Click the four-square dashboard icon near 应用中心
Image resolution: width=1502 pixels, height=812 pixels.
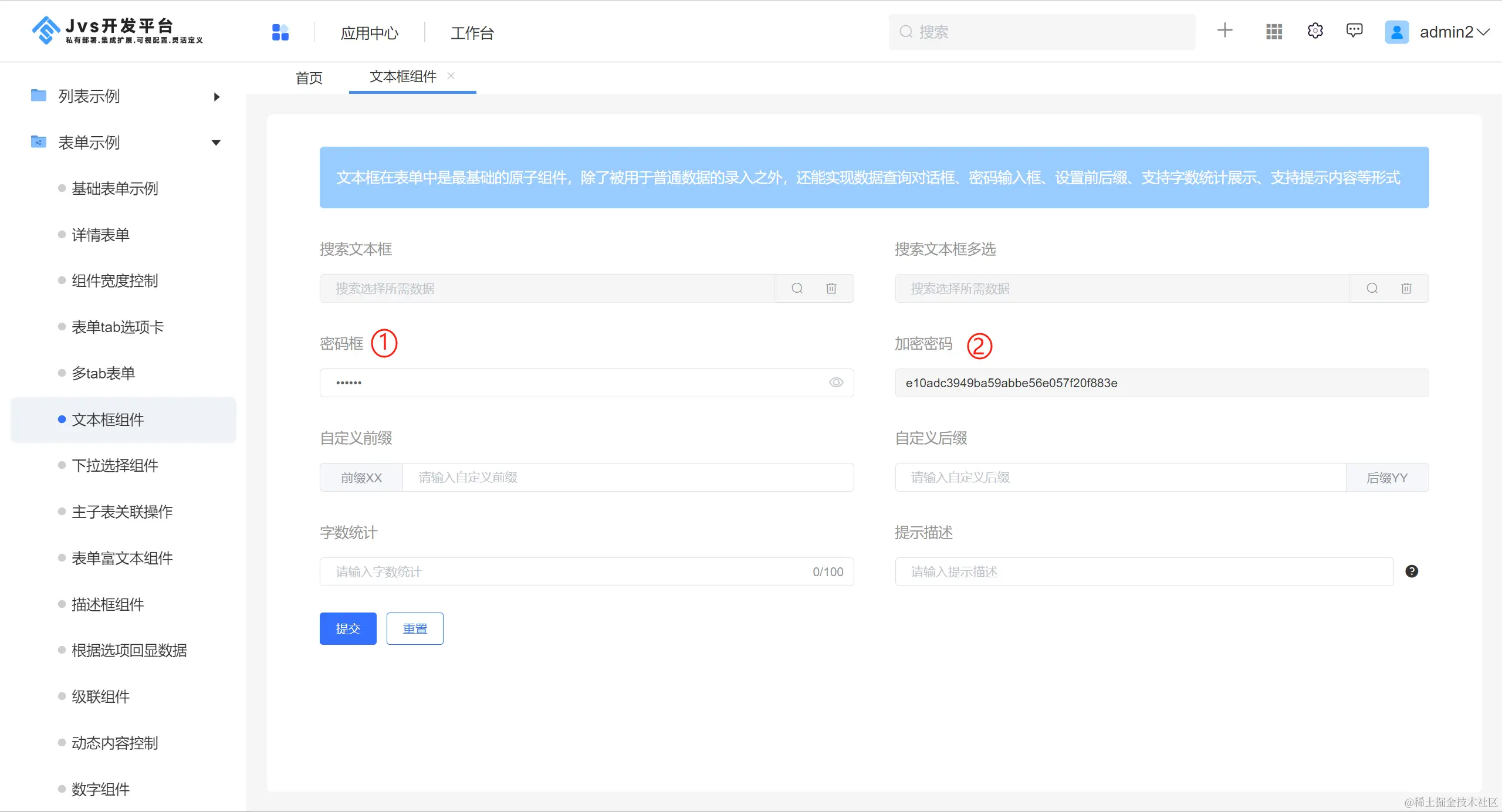280,32
